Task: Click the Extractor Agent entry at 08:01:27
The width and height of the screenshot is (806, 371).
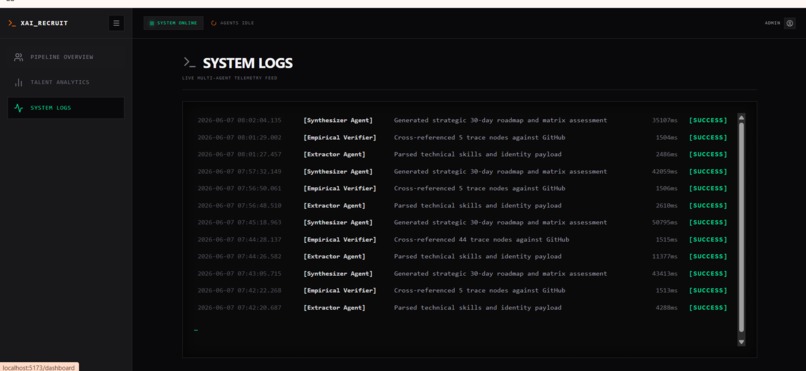Action: point(334,154)
